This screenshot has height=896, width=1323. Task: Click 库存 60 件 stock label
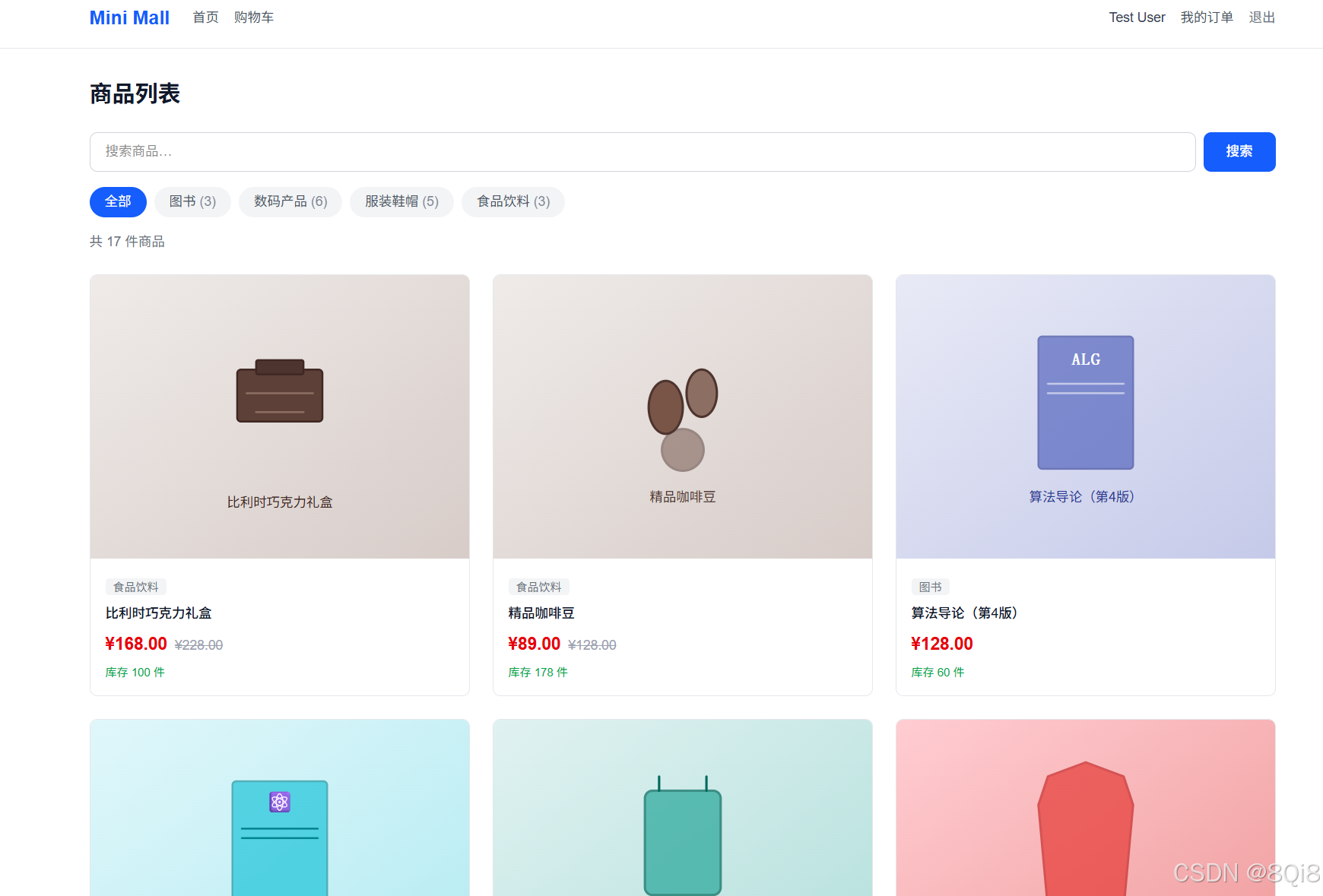point(938,673)
